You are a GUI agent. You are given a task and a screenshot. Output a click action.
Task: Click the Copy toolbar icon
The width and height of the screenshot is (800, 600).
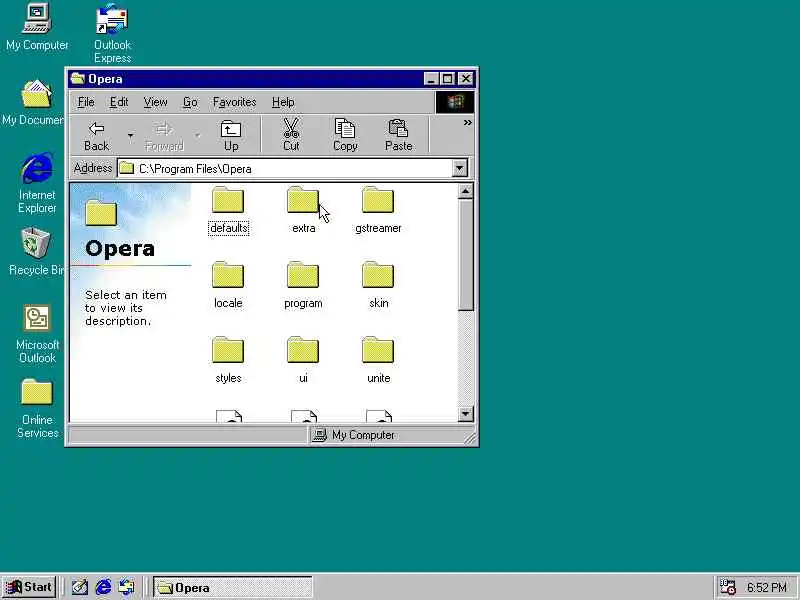(x=345, y=128)
